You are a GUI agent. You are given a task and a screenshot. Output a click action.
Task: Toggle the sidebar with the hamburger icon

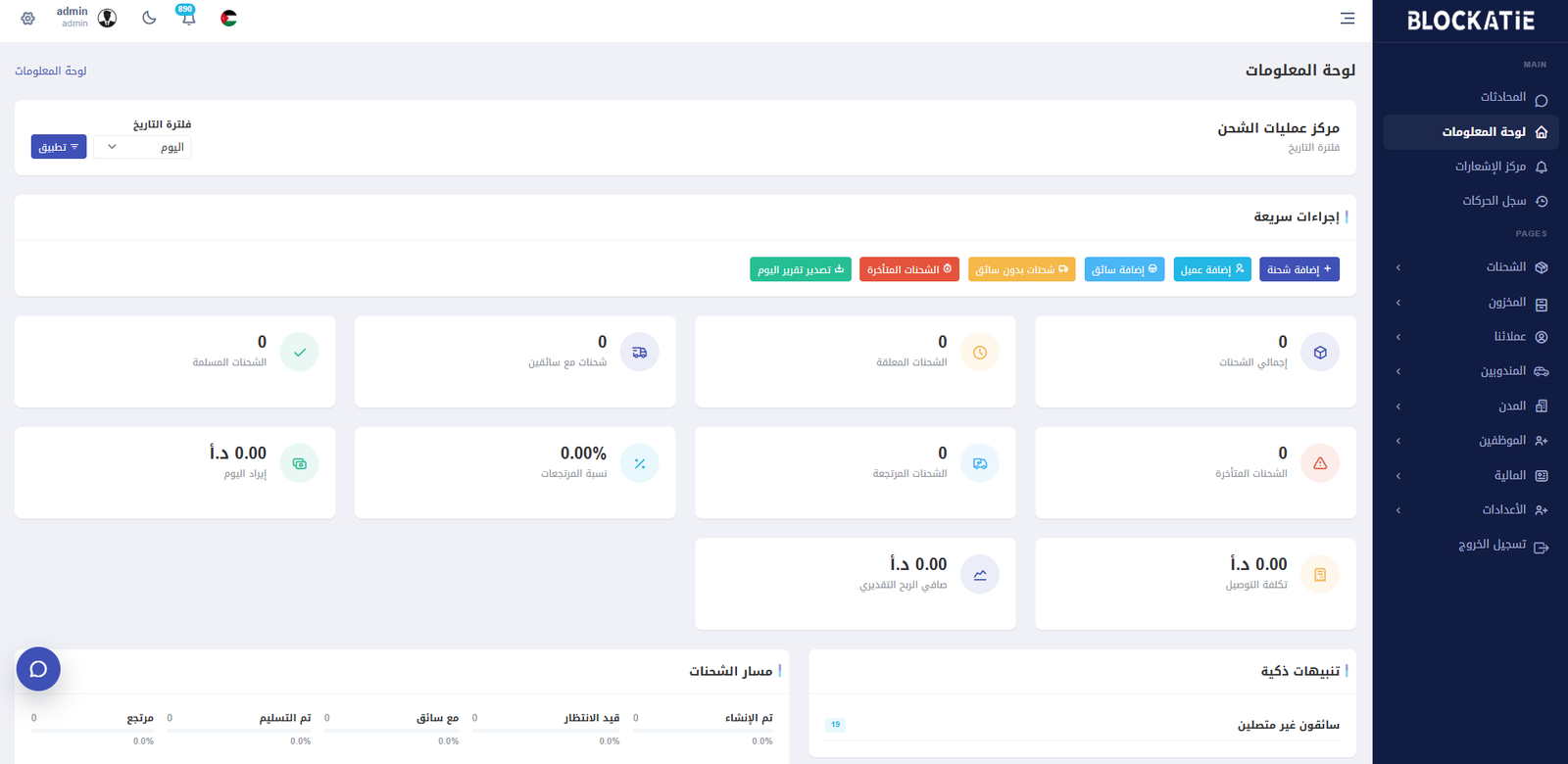click(1347, 18)
